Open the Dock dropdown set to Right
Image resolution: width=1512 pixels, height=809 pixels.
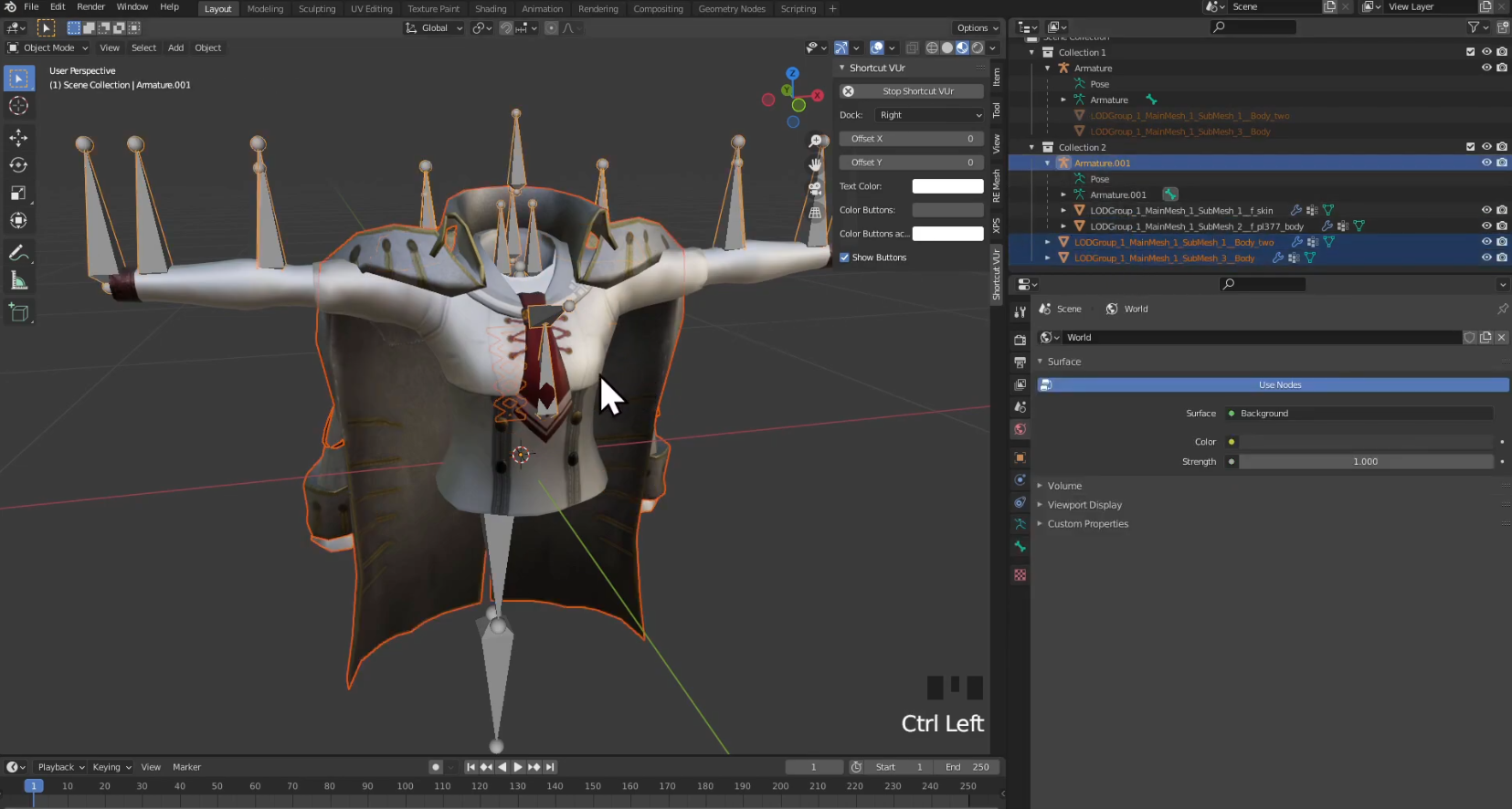tap(930, 115)
